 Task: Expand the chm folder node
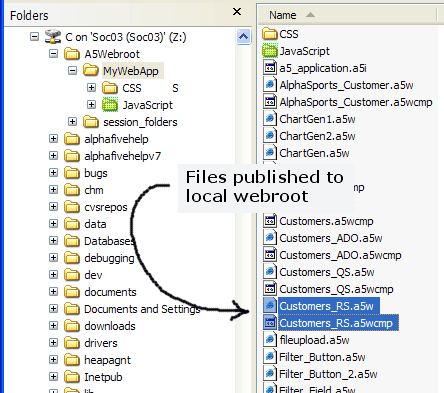coord(53,189)
